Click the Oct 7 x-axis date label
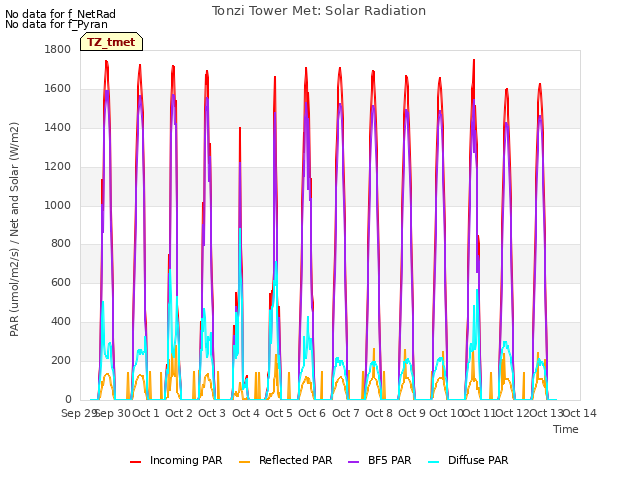Viewport: 640px width, 480px height. click(x=346, y=413)
